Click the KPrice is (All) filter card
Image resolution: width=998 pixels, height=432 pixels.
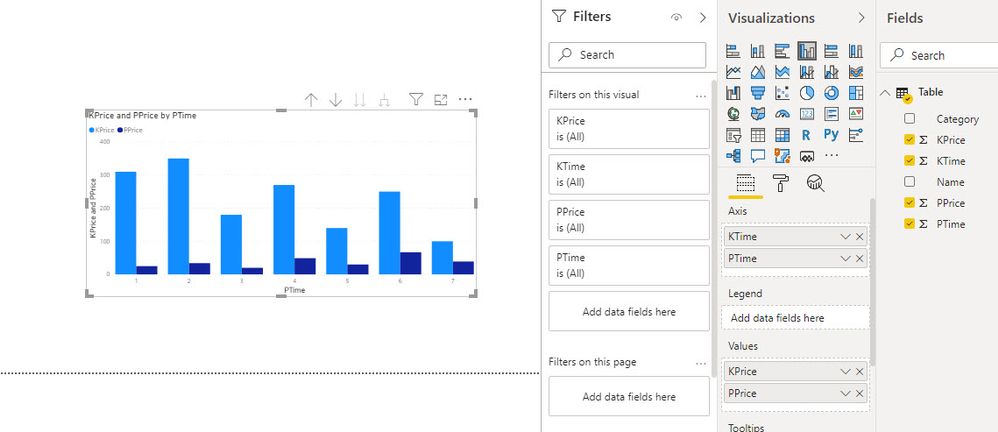coord(629,129)
